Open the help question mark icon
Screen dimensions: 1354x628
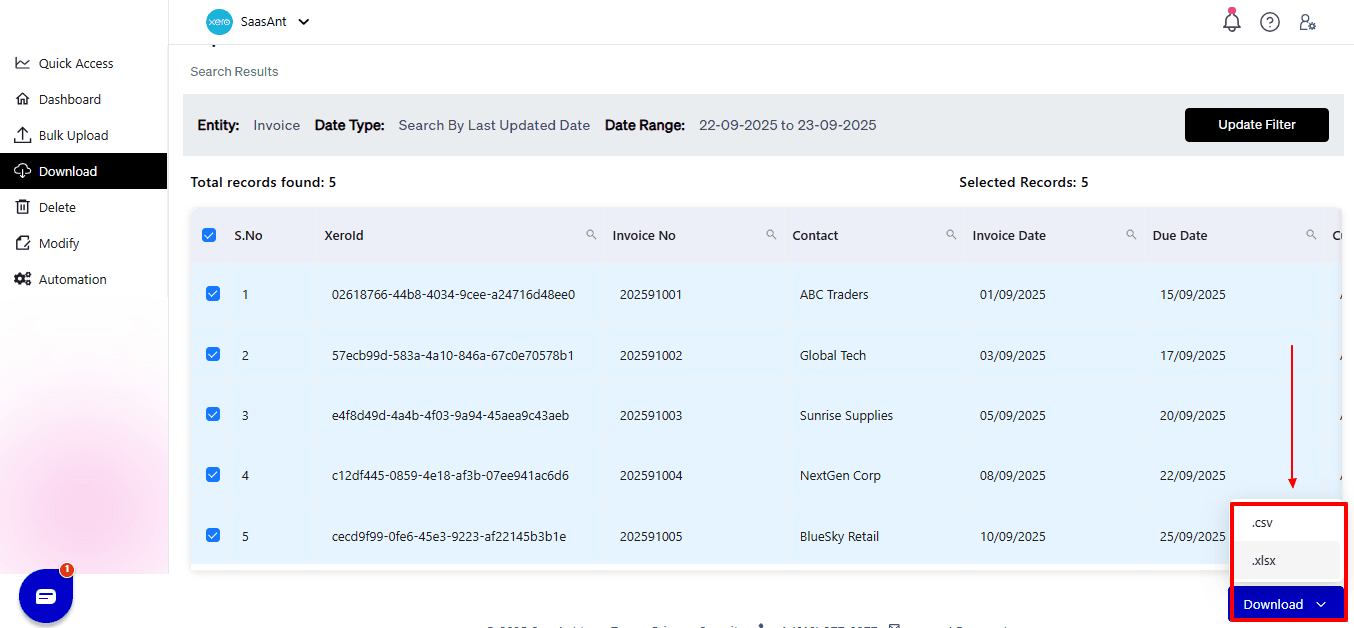(x=1270, y=22)
